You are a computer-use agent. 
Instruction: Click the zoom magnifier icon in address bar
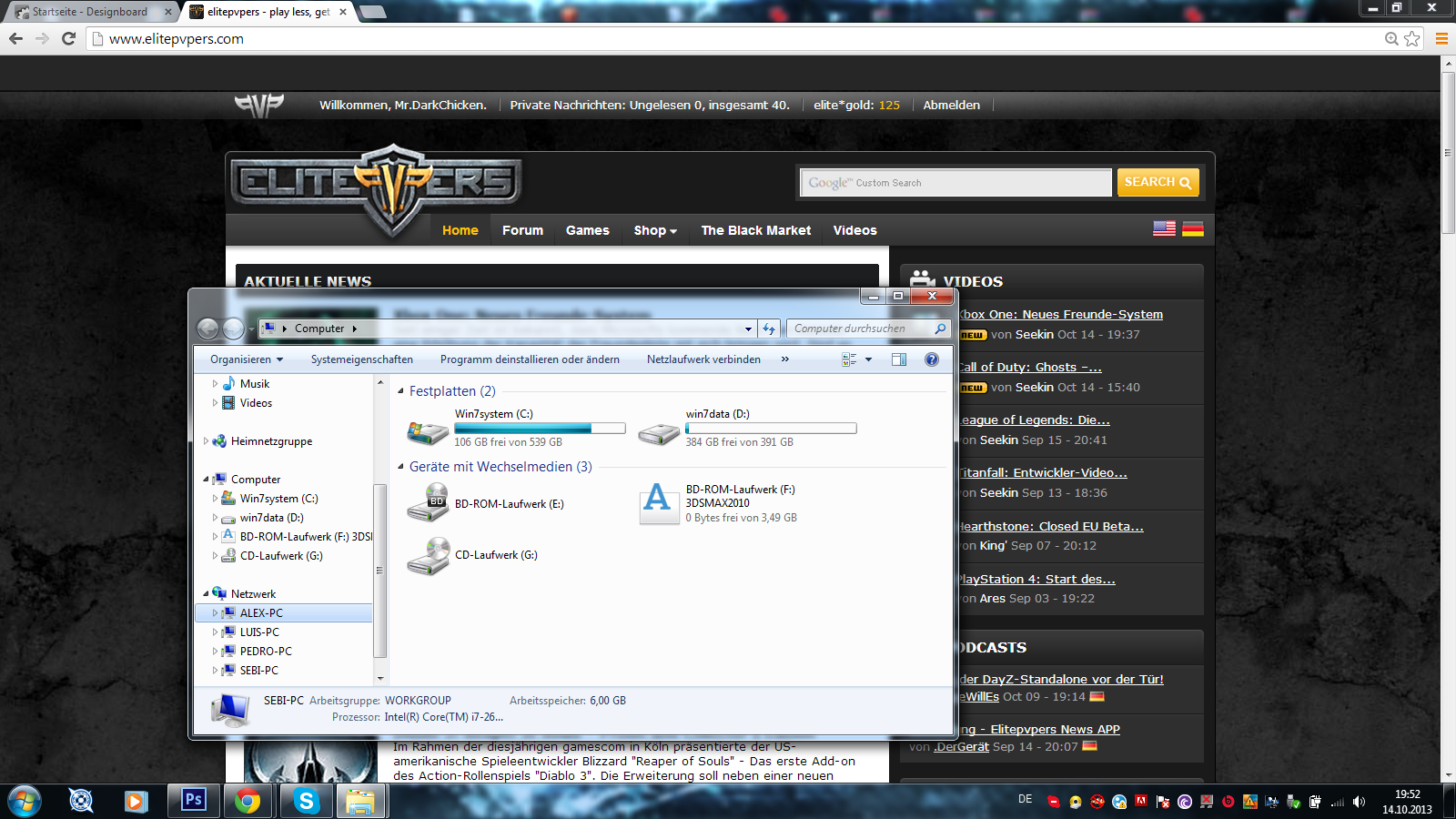click(1391, 38)
